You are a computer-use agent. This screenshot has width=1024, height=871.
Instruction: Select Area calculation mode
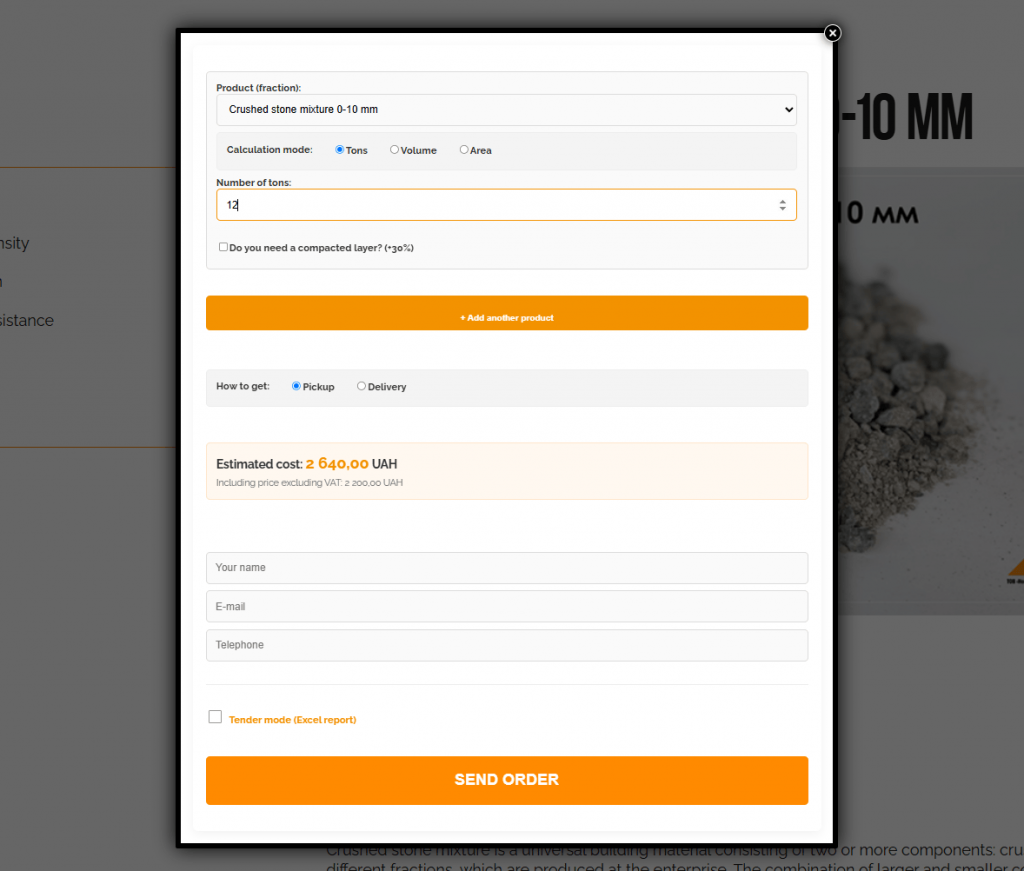[464, 150]
